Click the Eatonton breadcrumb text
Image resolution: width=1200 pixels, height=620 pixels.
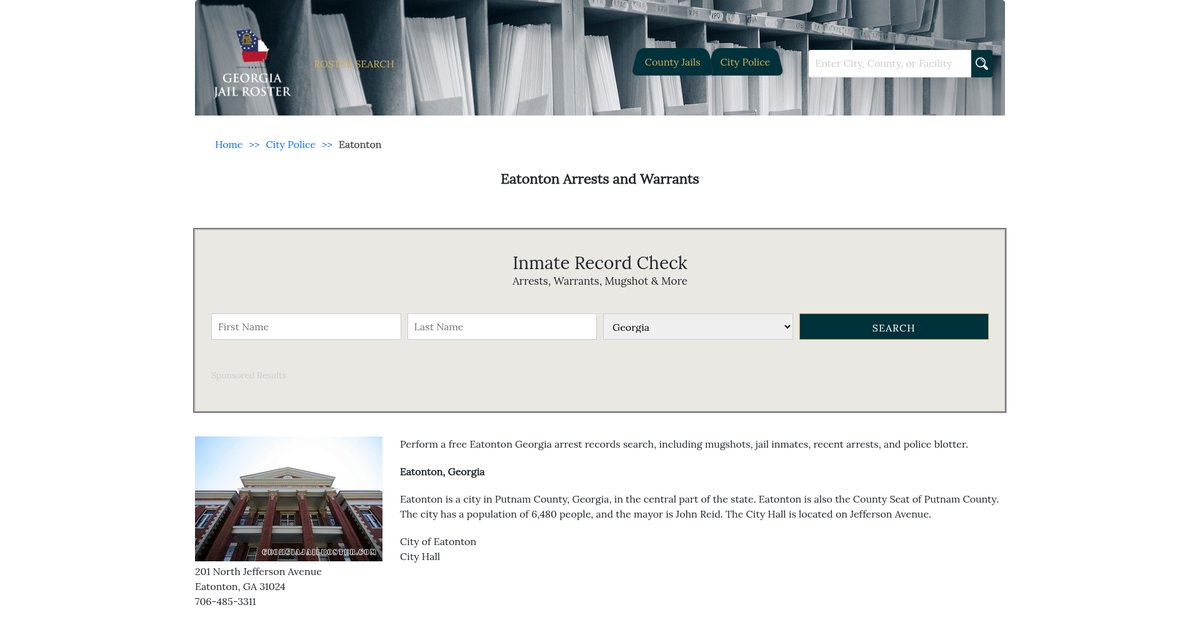(x=360, y=145)
